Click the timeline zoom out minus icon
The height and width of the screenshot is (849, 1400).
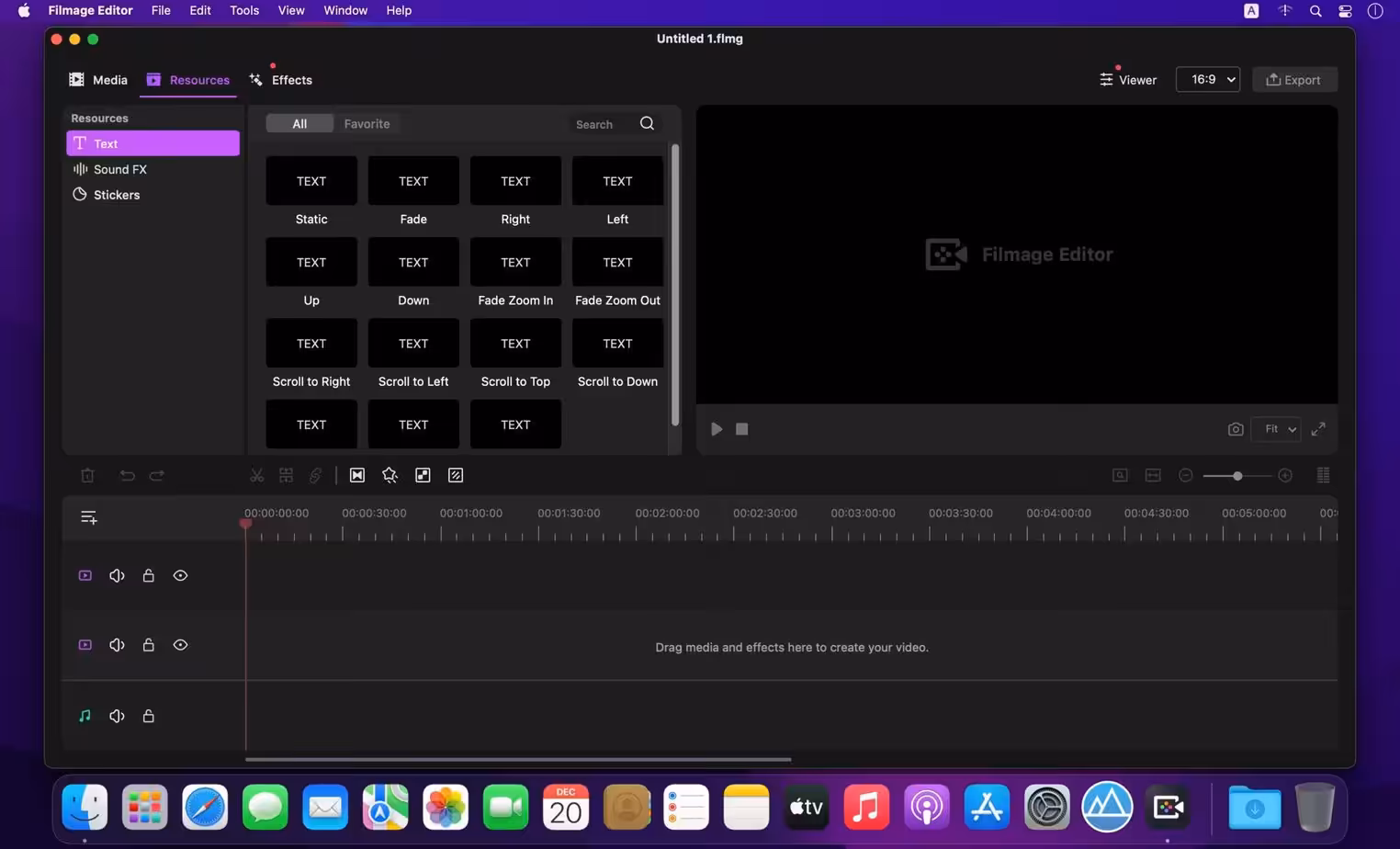tap(1186, 475)
